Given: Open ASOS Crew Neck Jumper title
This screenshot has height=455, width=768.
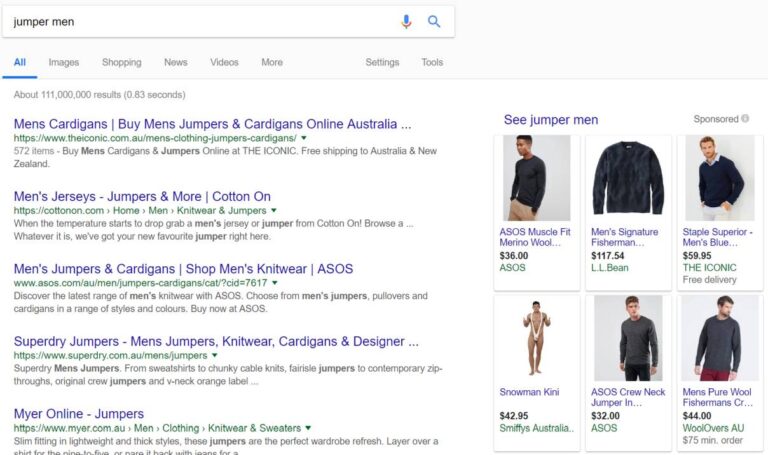Looking at the screenshot, I should coord(628,397).
